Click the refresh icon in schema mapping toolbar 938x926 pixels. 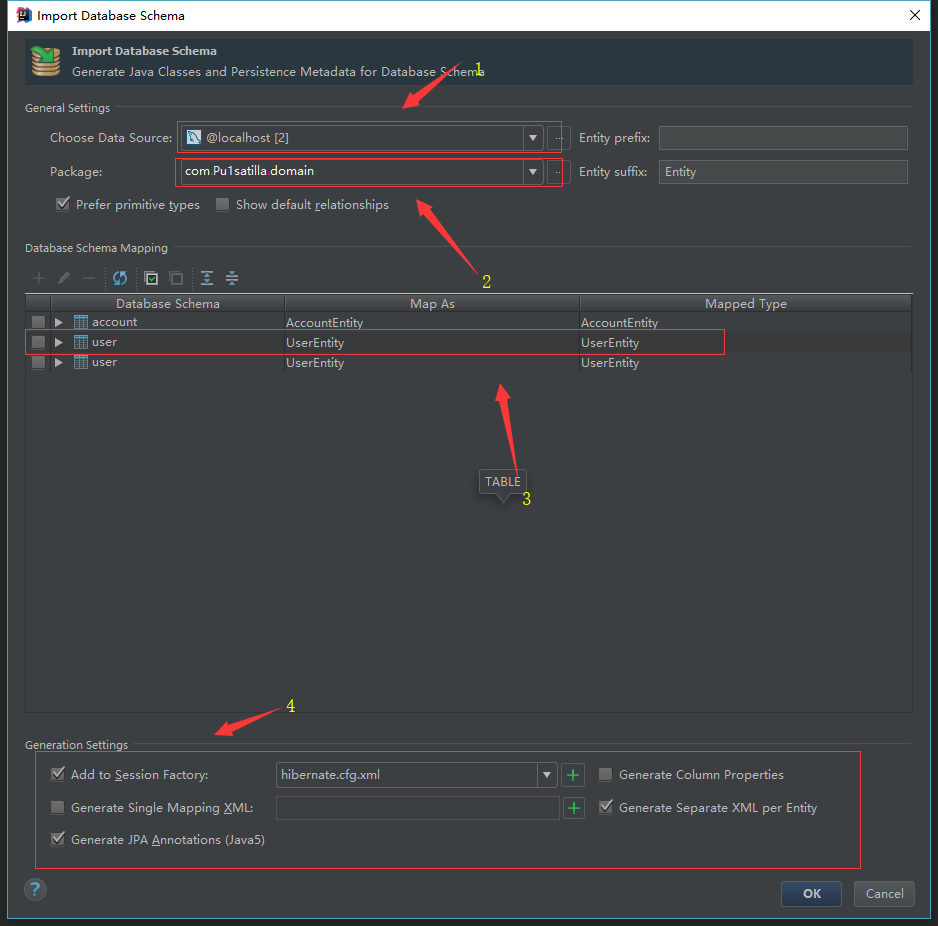coord(120,279)
